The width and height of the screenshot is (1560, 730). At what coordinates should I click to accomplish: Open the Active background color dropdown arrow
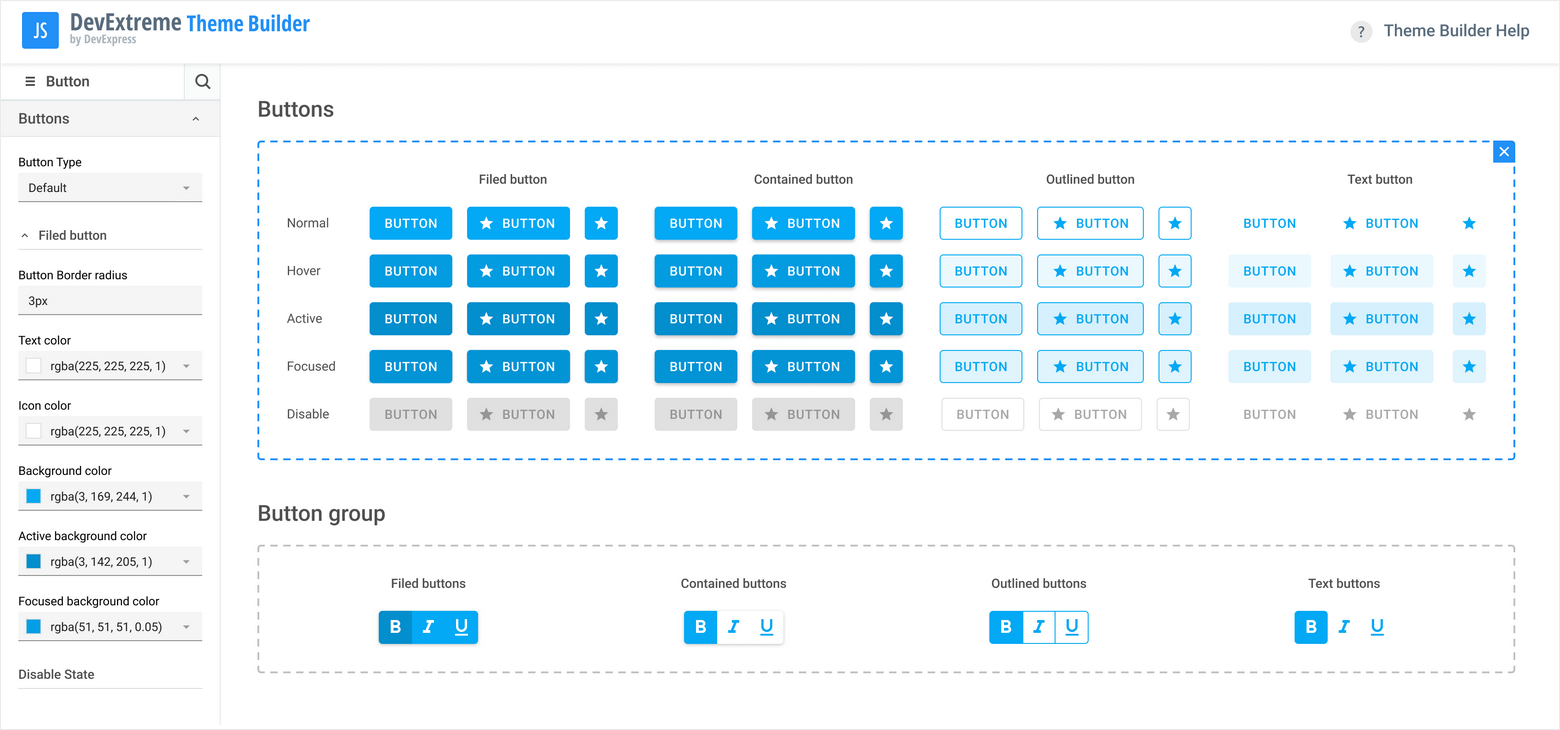pos(186,562)
